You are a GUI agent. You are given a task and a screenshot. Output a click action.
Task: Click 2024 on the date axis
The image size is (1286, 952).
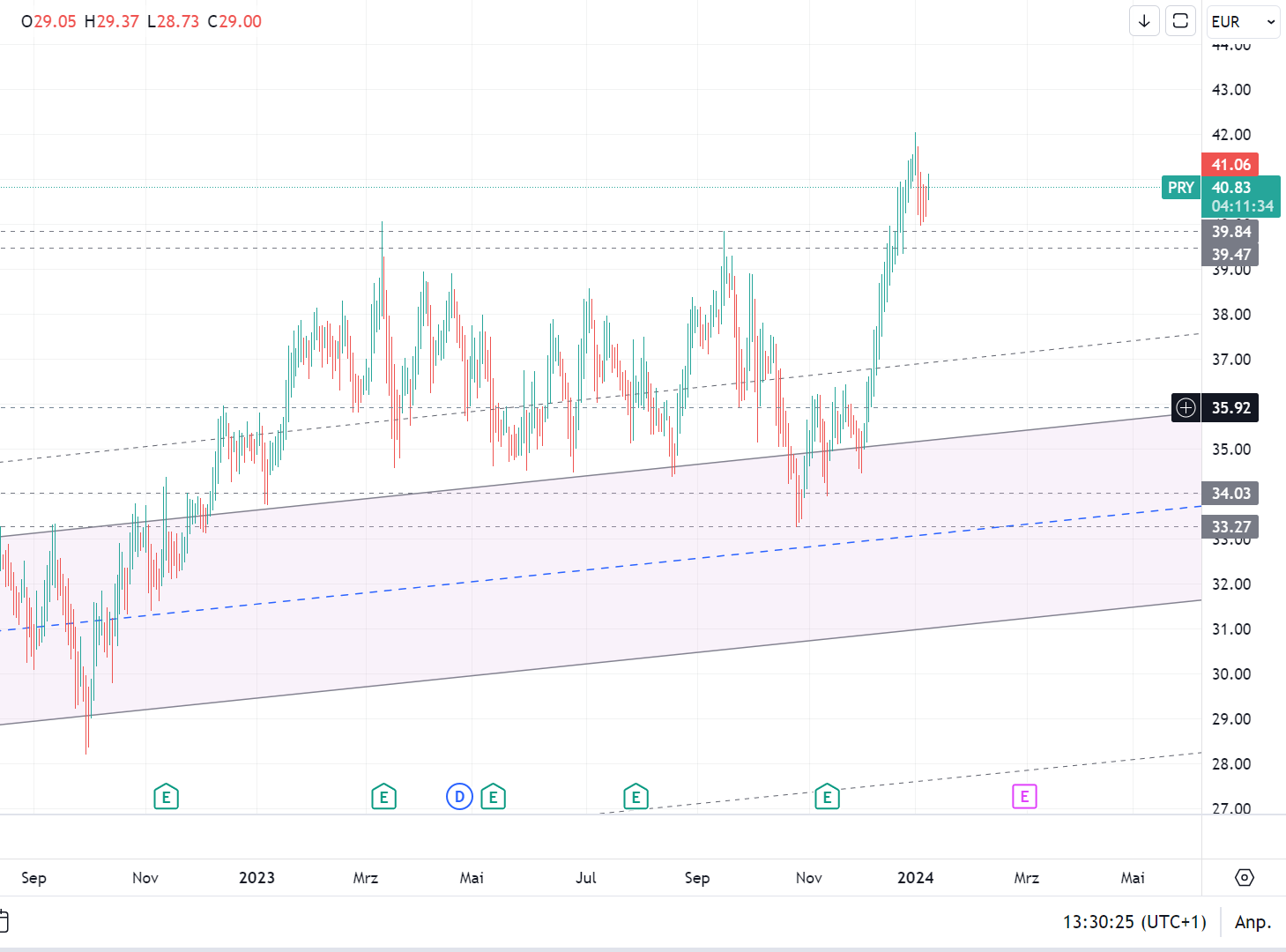pos(916,878)
